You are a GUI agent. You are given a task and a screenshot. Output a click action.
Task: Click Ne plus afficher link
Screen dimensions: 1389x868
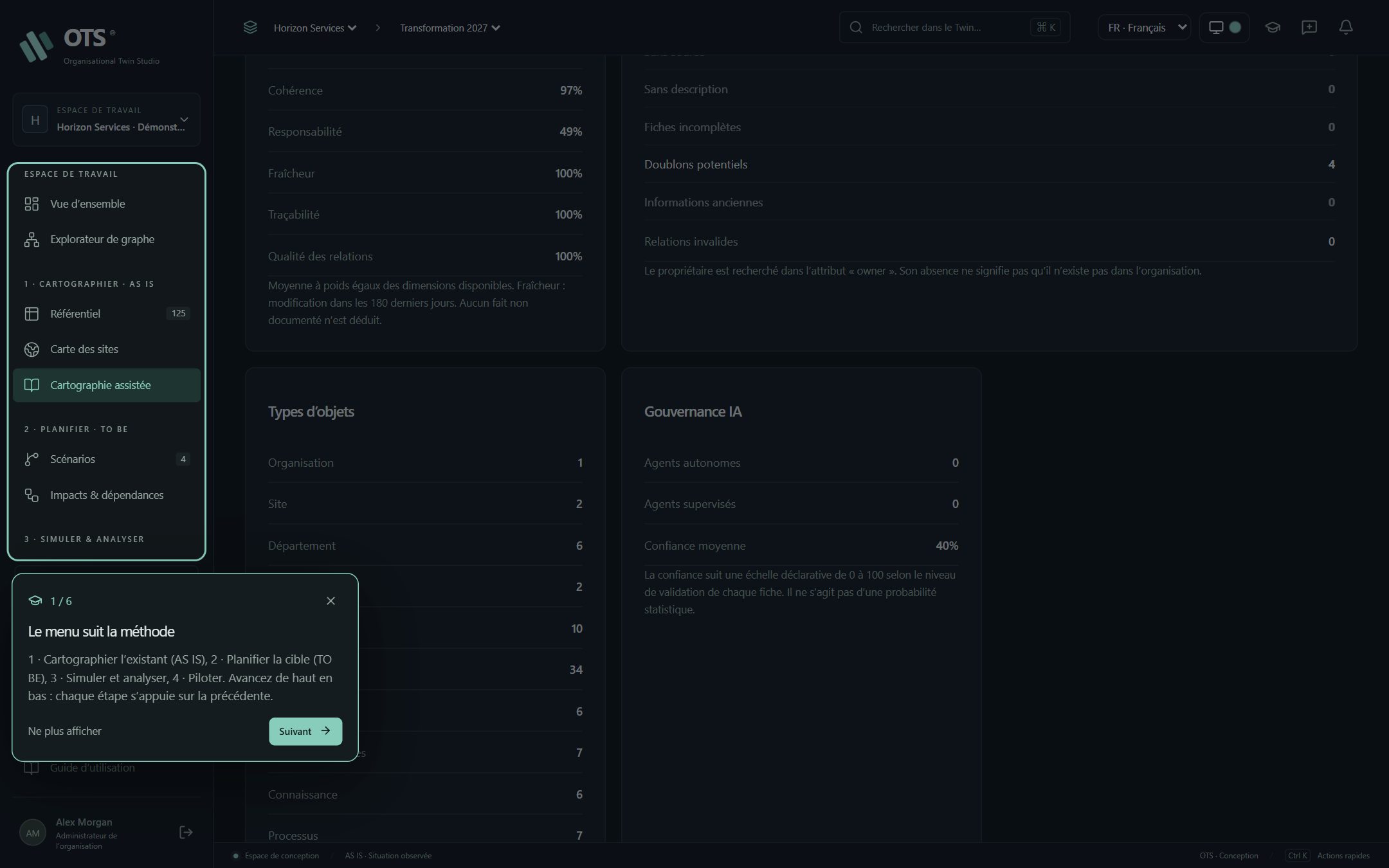64,731
